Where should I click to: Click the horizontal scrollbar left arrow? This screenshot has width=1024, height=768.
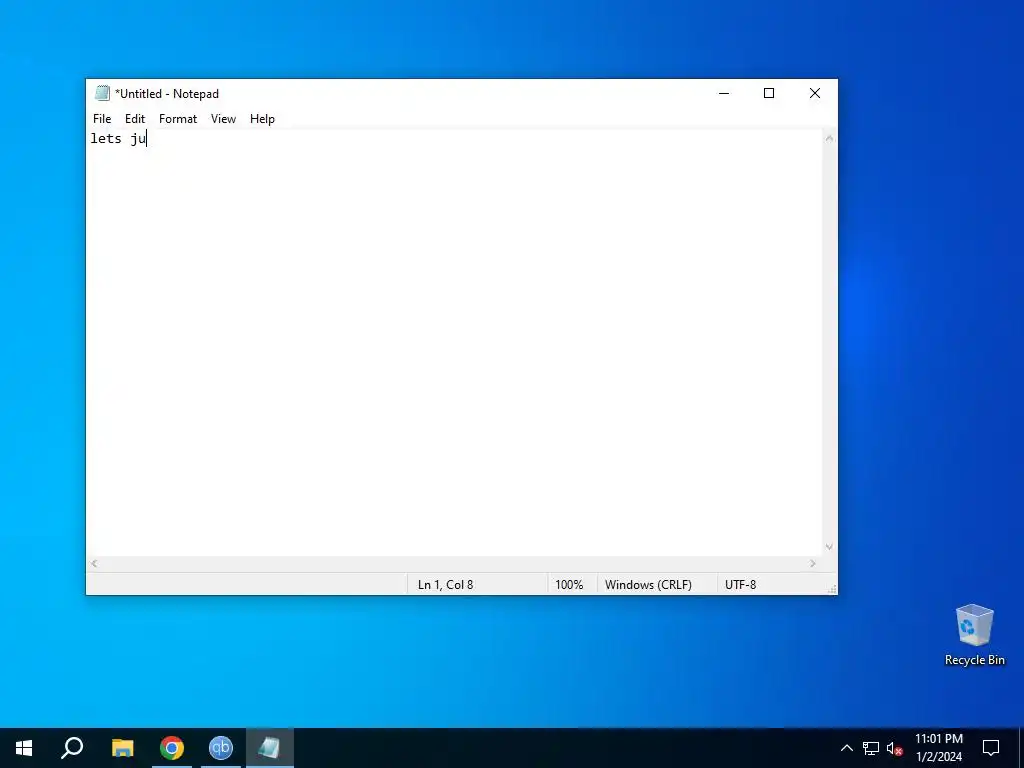tap(94, 564)
